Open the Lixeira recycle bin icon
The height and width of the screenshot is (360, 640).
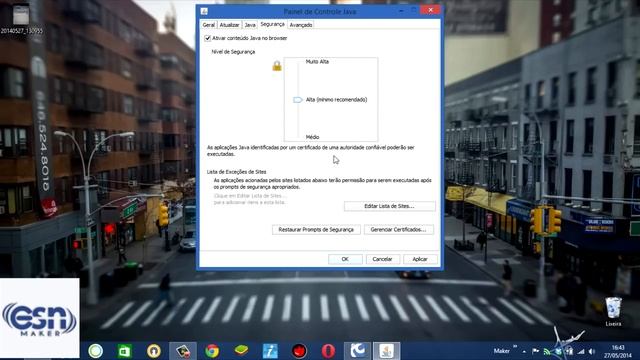(x=613, y=312)
